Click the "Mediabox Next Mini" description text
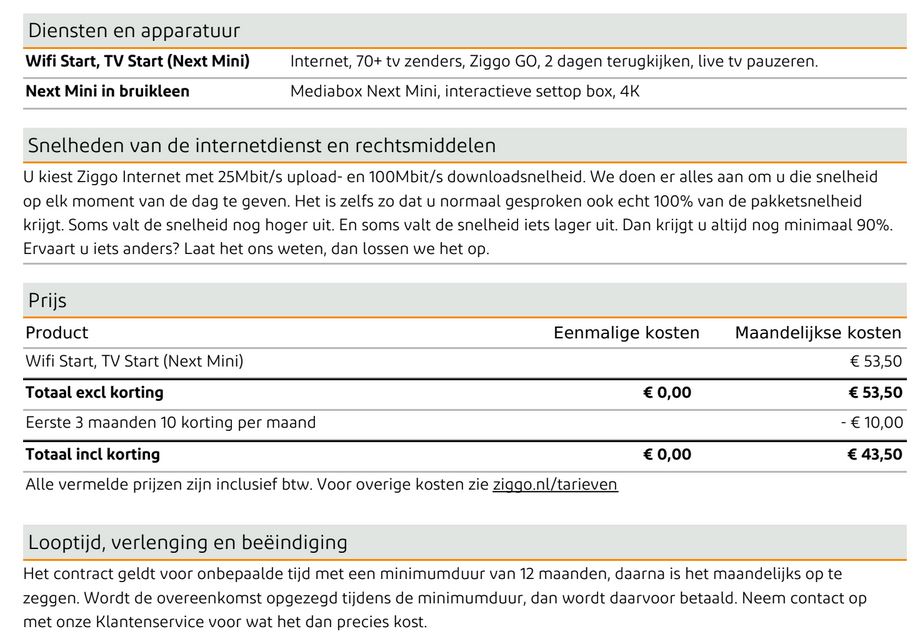 (x=464, y=92)
